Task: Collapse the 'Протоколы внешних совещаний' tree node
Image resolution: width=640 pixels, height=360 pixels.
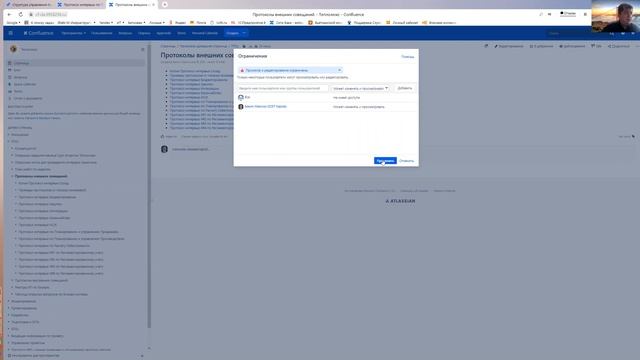Action: (12, 176)
